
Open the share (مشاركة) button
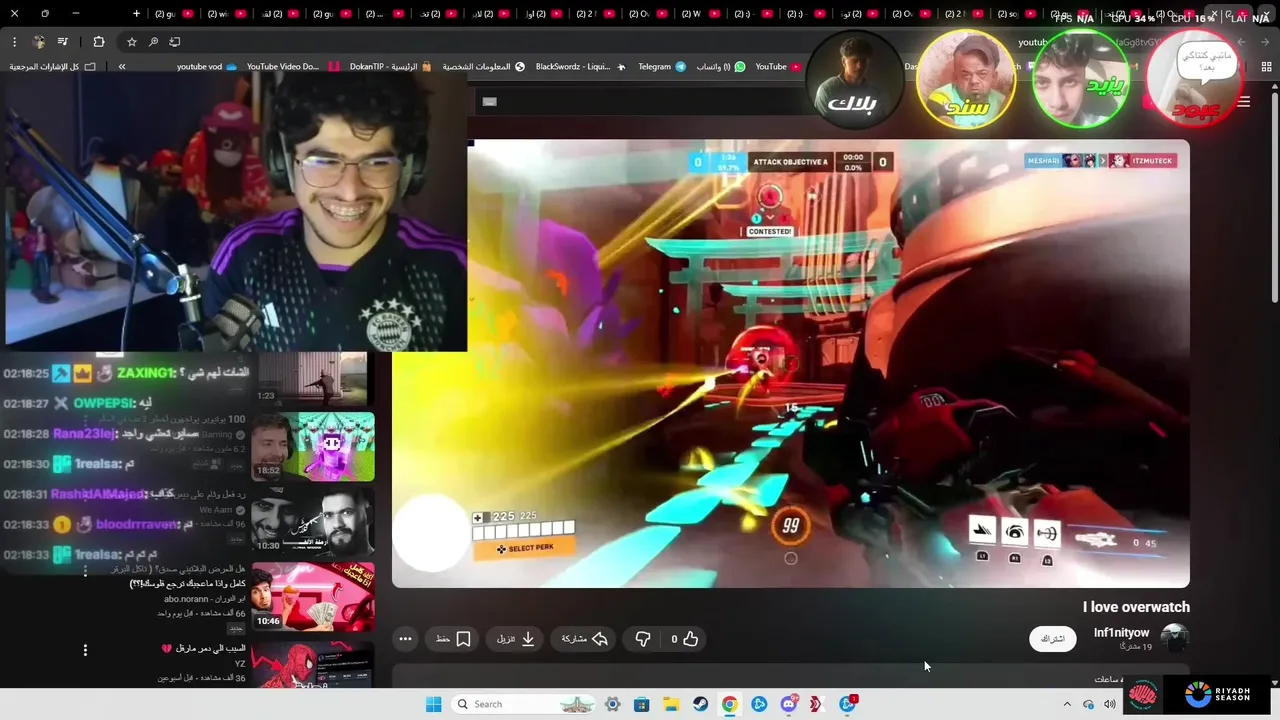pos(585,639)
